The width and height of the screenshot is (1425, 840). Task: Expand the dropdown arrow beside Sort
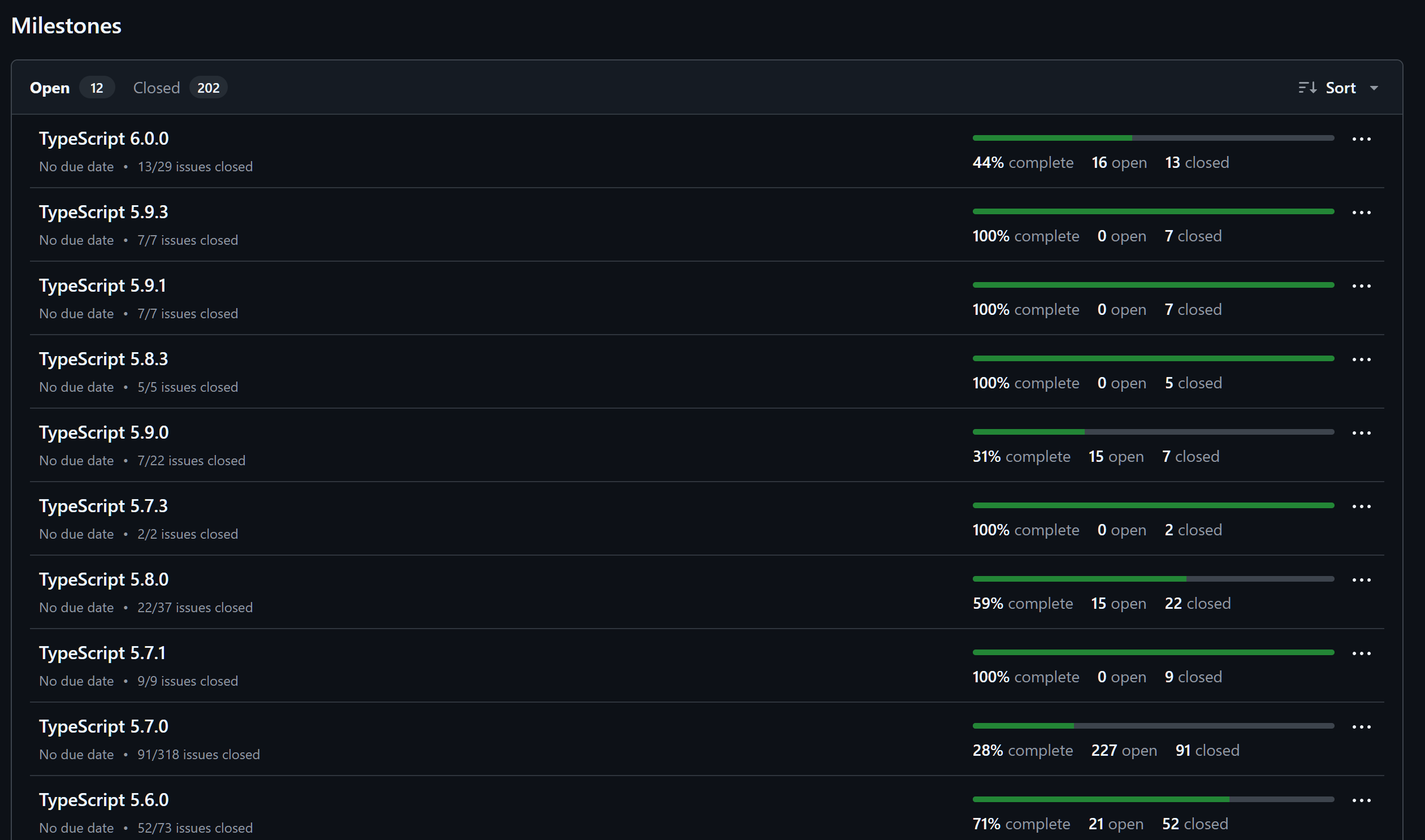click(x=1375, y=87)
